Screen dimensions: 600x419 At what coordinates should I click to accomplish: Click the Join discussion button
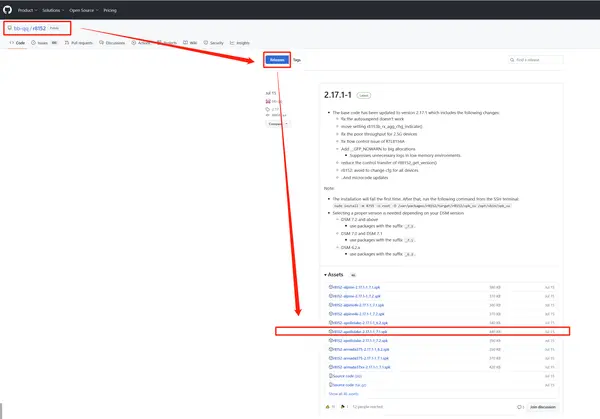click(543, 407)
